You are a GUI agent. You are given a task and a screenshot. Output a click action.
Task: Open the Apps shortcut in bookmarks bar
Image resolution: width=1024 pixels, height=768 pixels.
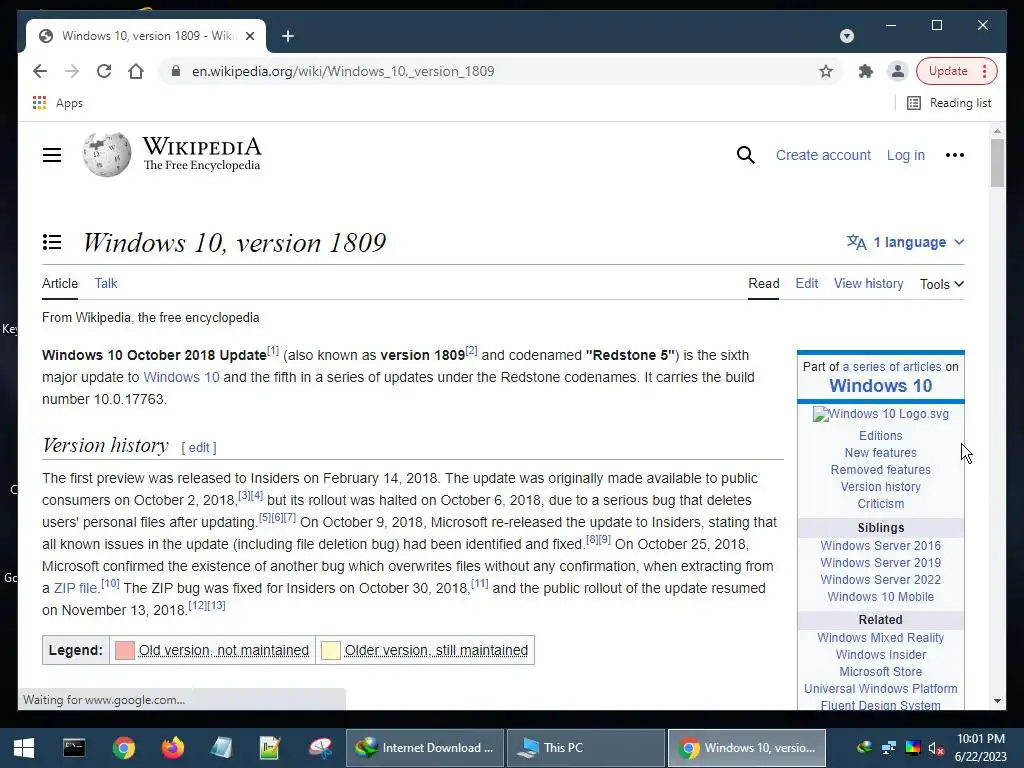point(57,103)
